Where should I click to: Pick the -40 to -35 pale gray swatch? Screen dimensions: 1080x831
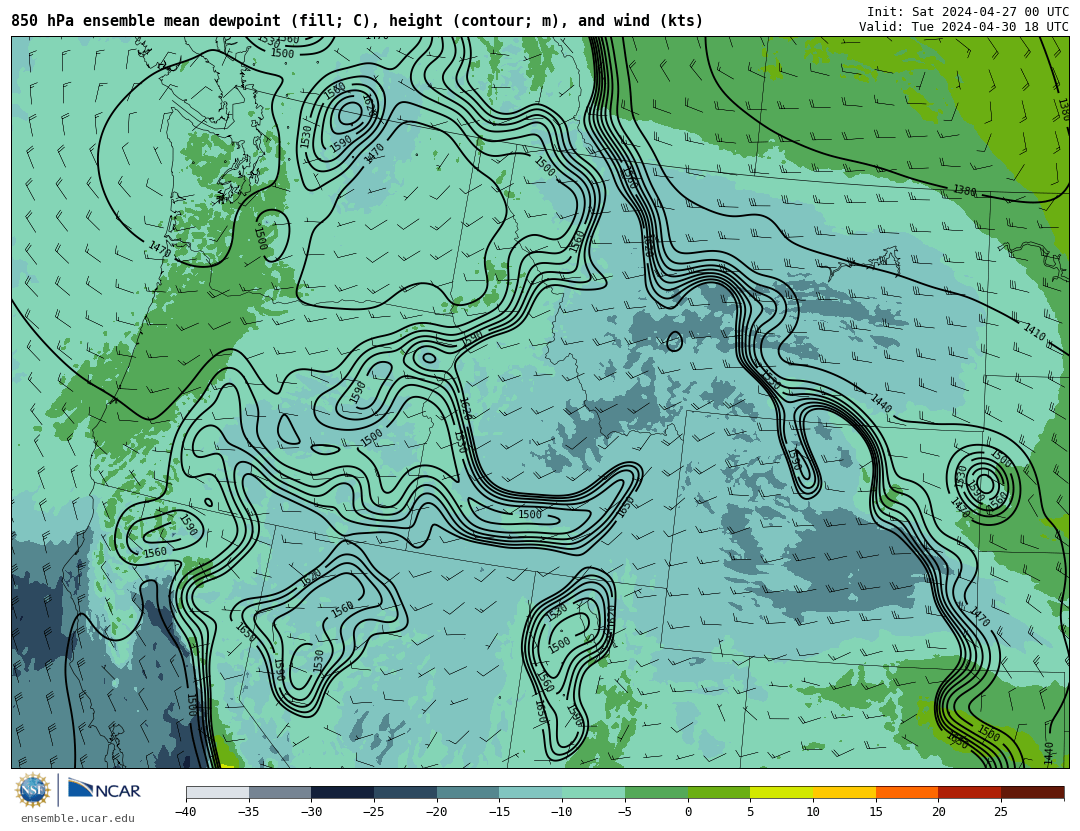click(x=218, y=792)
